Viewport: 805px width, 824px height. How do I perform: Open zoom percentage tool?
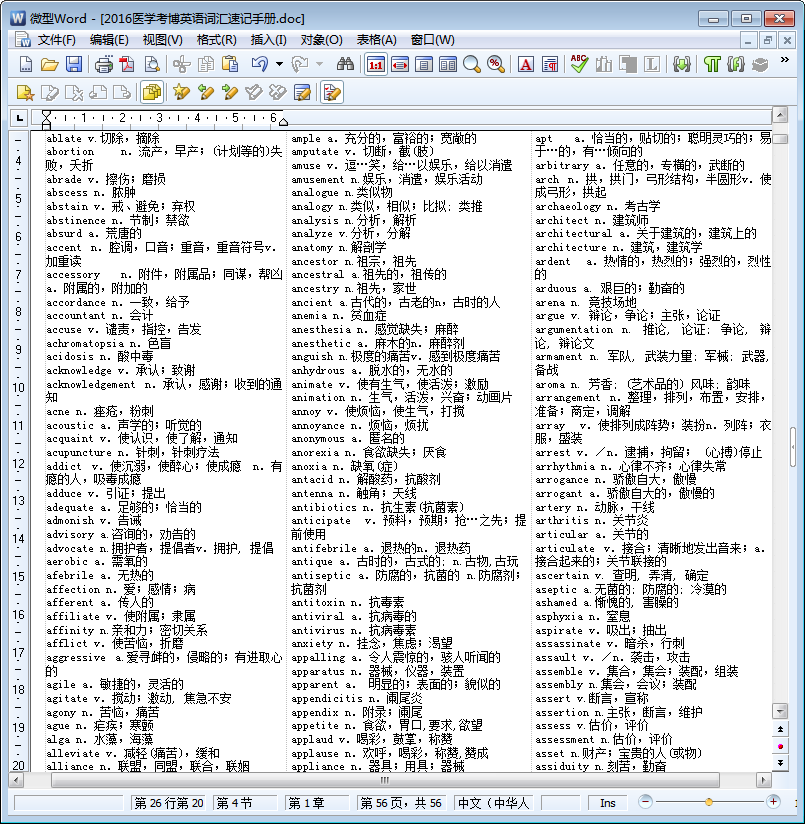tap(496, 64)
